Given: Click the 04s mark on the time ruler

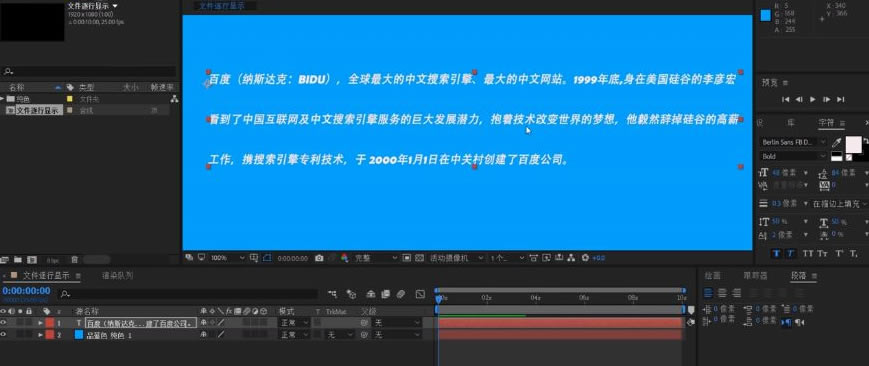Looking at the screenshot, I should (535, 298).
